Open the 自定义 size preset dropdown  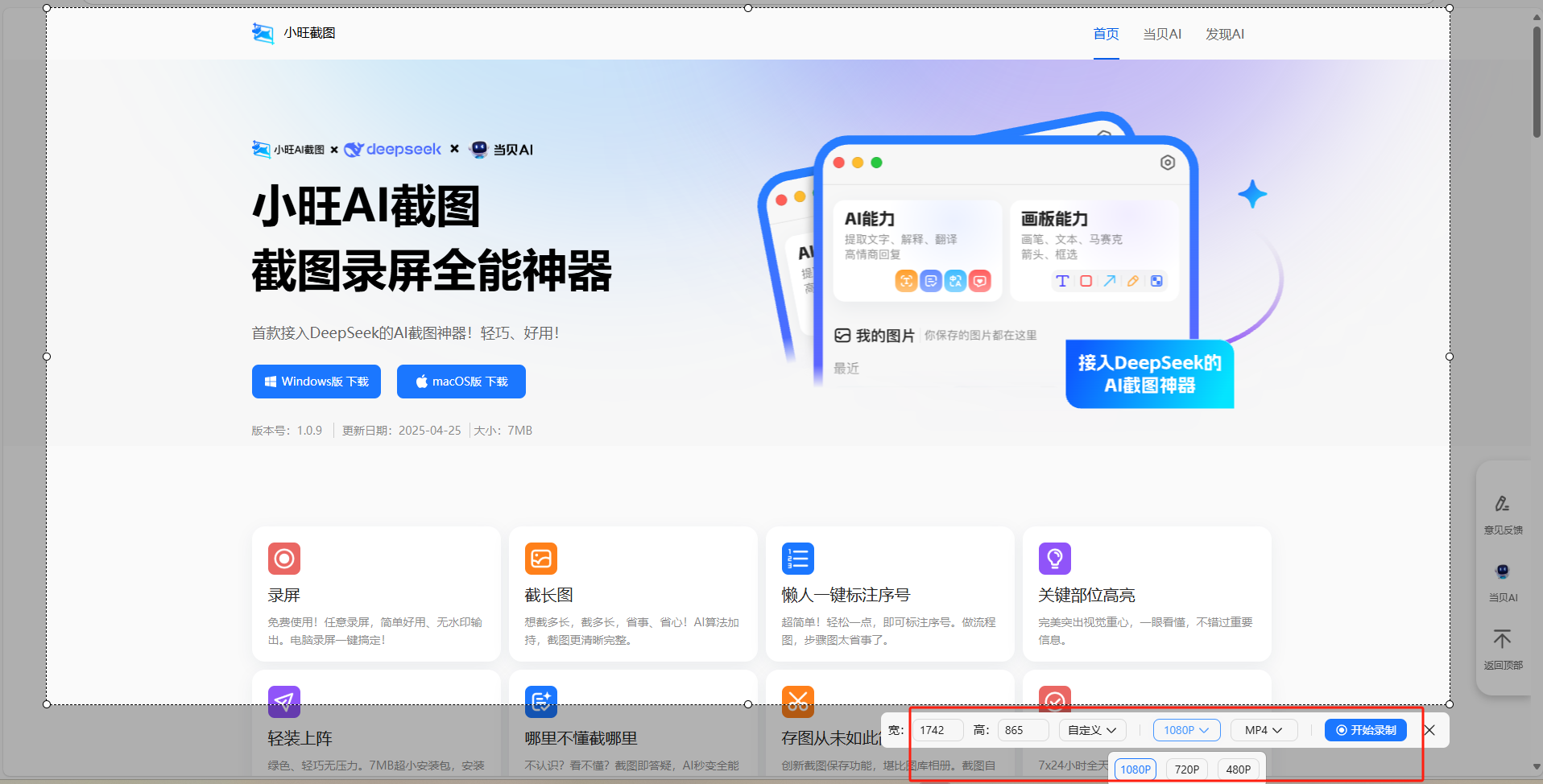1093,730
